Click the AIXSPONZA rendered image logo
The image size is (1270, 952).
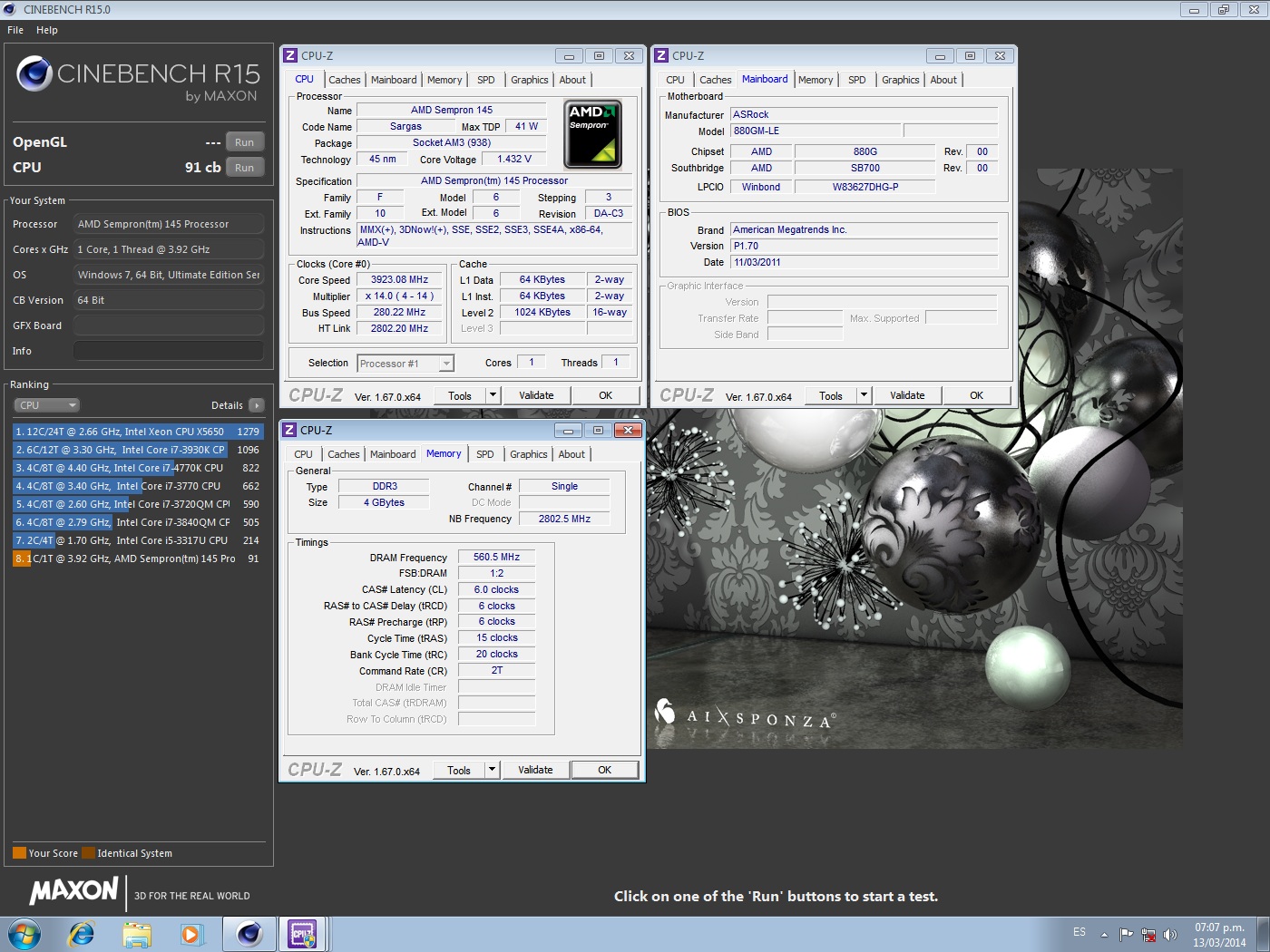tap(745, 716)
